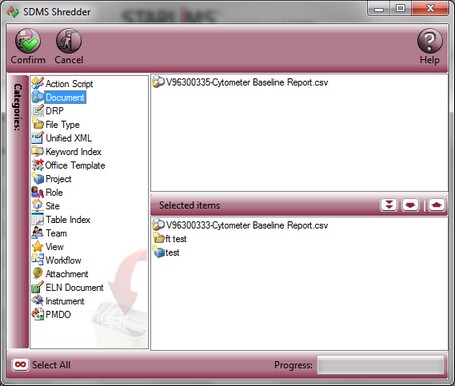Click the Help text label
Screen dimensions: 455x386
tap(429, 60)
